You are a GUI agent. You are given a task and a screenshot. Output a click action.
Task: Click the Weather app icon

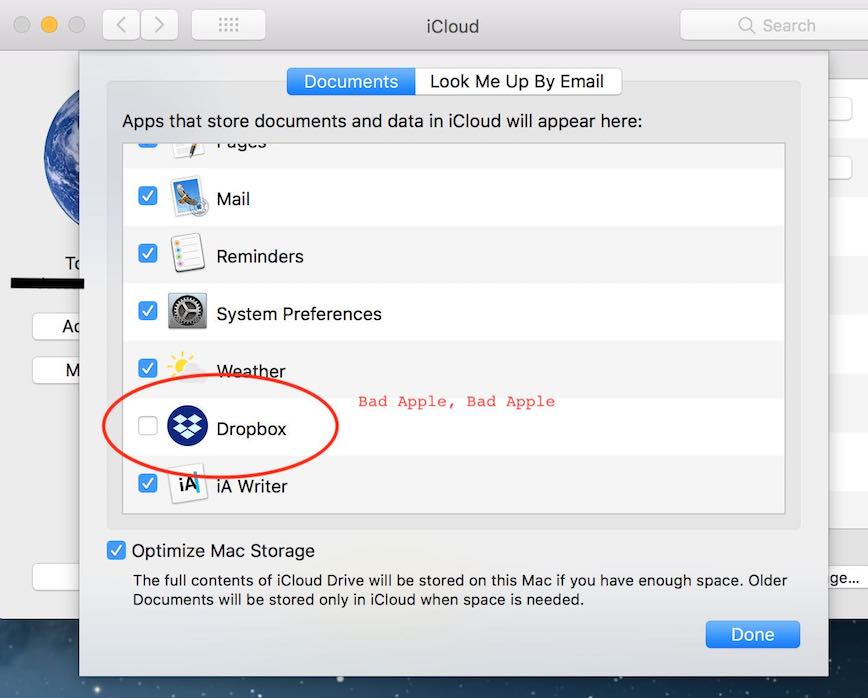(187, 367)
